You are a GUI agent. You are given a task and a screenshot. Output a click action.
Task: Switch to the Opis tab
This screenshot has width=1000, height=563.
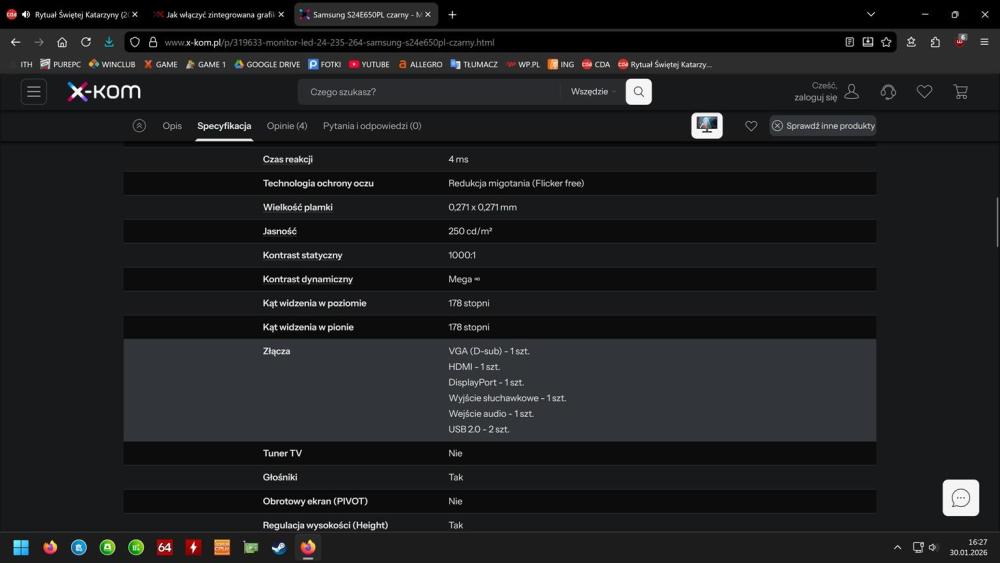point(172,126)
